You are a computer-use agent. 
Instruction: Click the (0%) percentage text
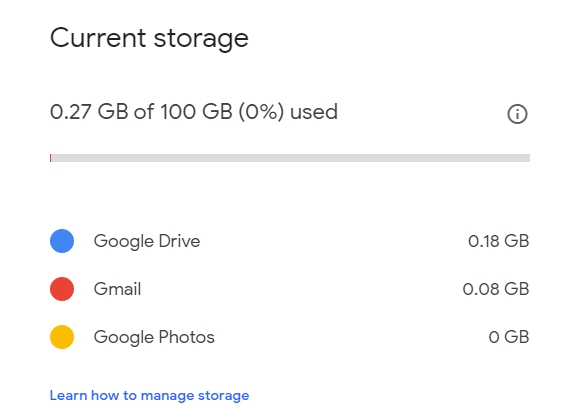261,112
